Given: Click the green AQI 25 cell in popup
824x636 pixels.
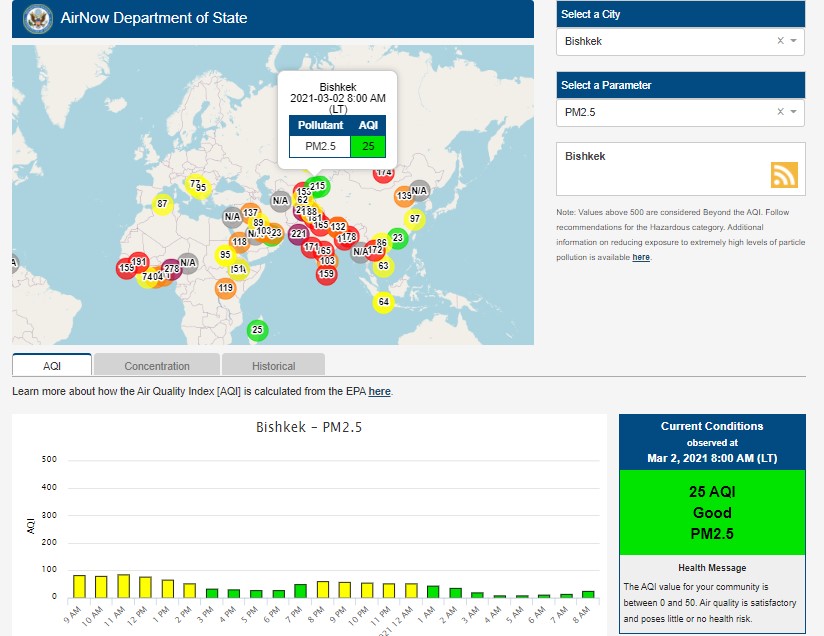Looking at the screenshot, I should [367, 147].
